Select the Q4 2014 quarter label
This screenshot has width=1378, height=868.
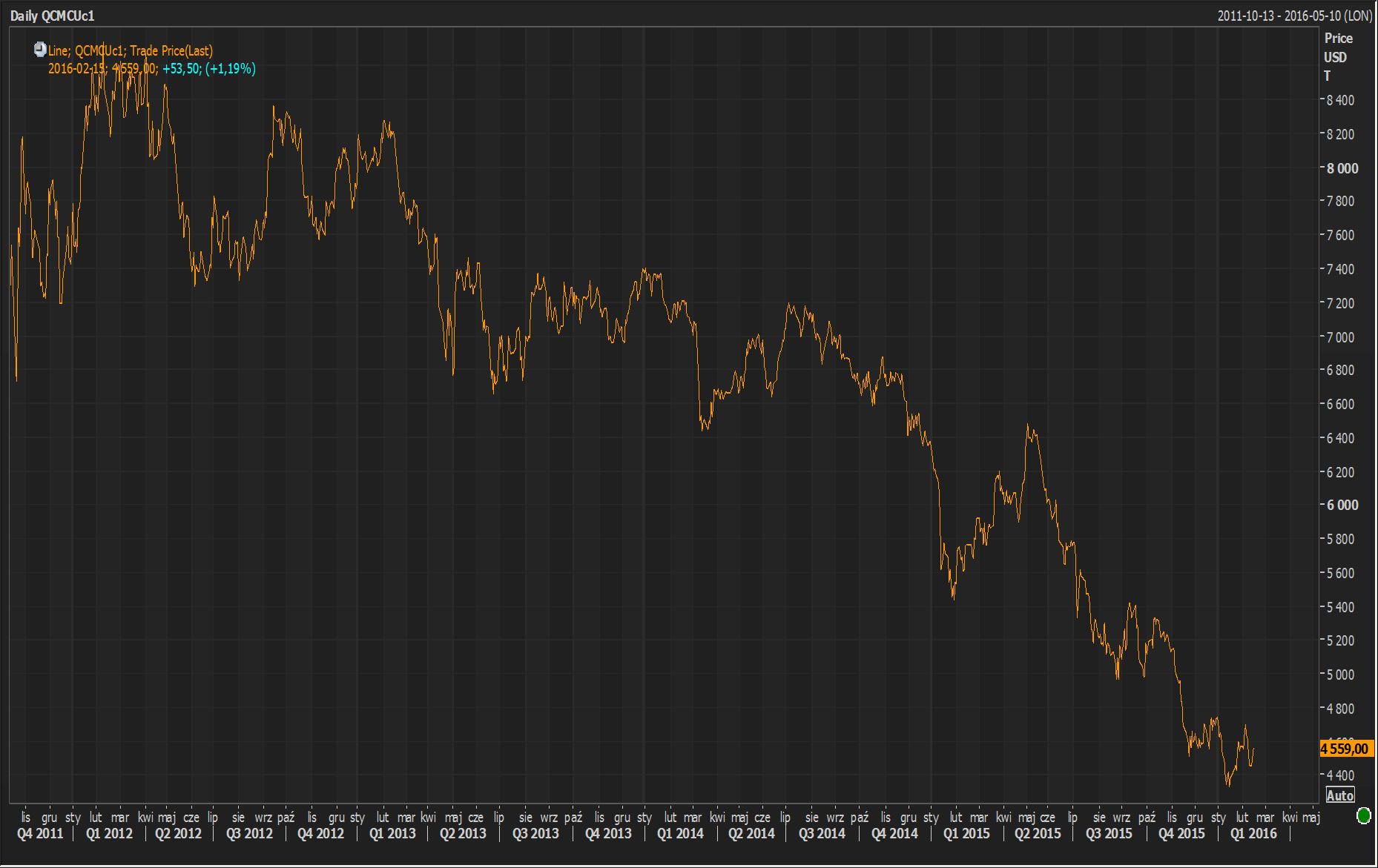894,833
